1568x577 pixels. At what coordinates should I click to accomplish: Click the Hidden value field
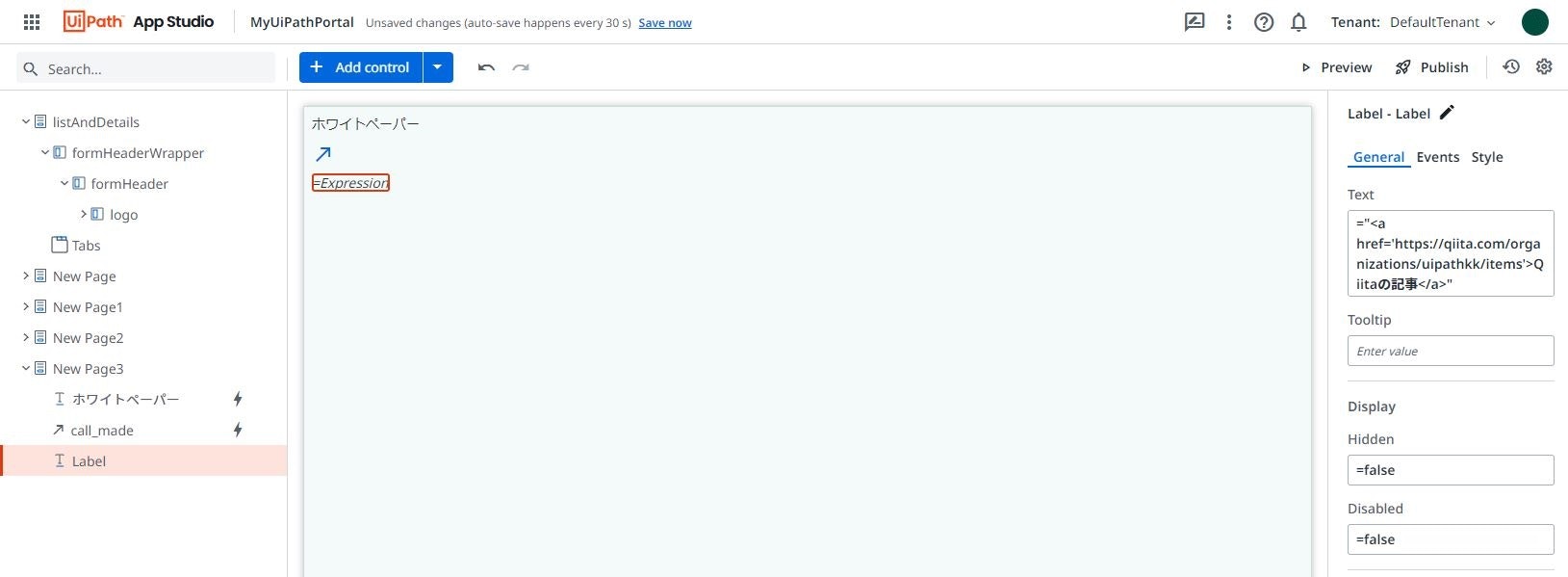[1451, 470]
